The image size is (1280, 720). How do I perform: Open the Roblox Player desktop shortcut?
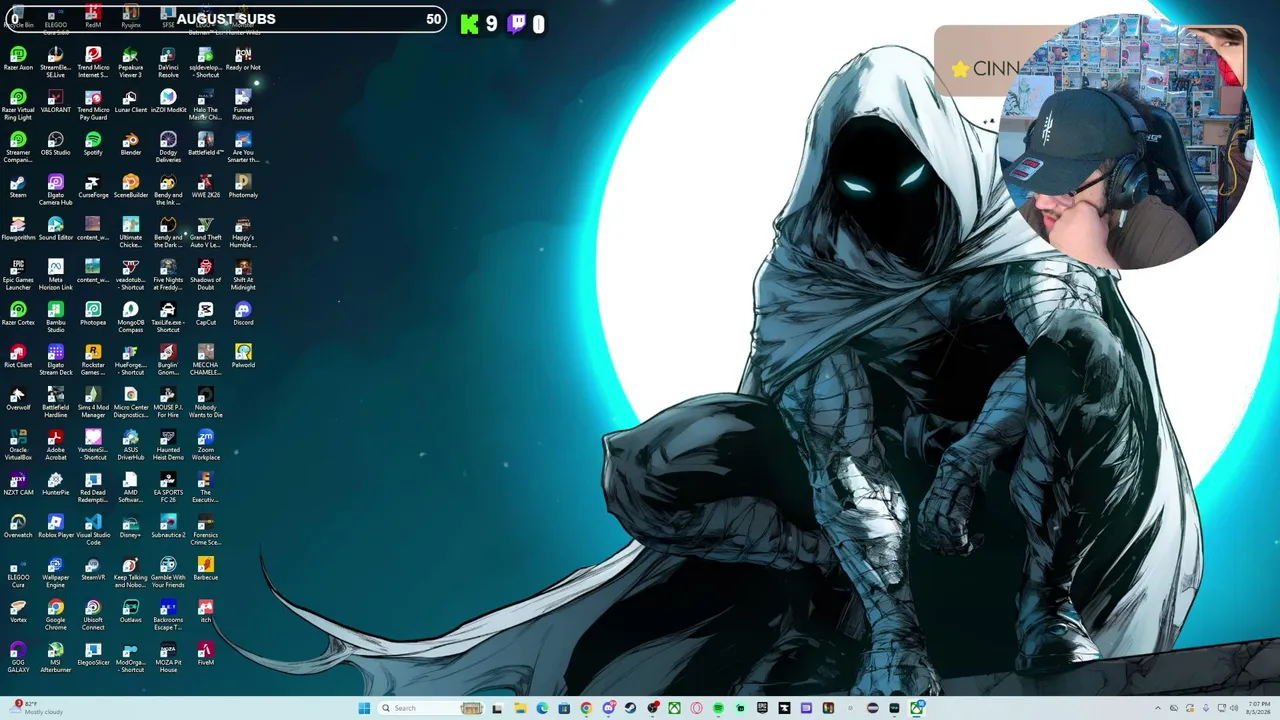pos(55,527)
